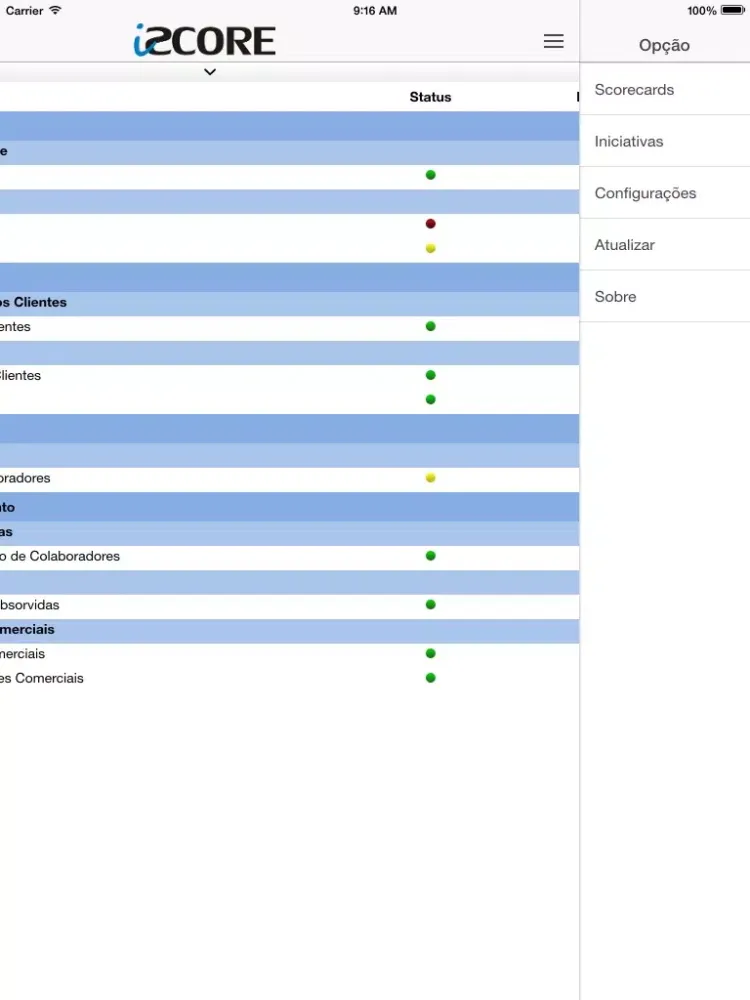Expand the chevron below the i2CORE logo
750x1000 pixels.
point(210,72)
